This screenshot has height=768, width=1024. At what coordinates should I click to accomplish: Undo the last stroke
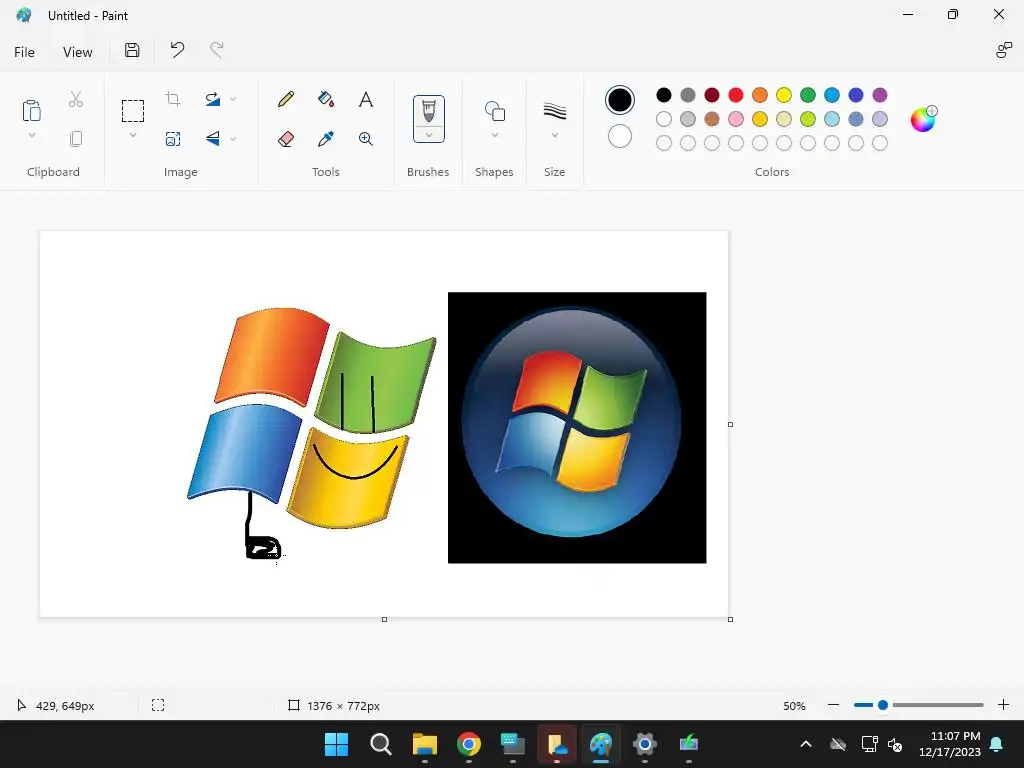tap(177, 50)
